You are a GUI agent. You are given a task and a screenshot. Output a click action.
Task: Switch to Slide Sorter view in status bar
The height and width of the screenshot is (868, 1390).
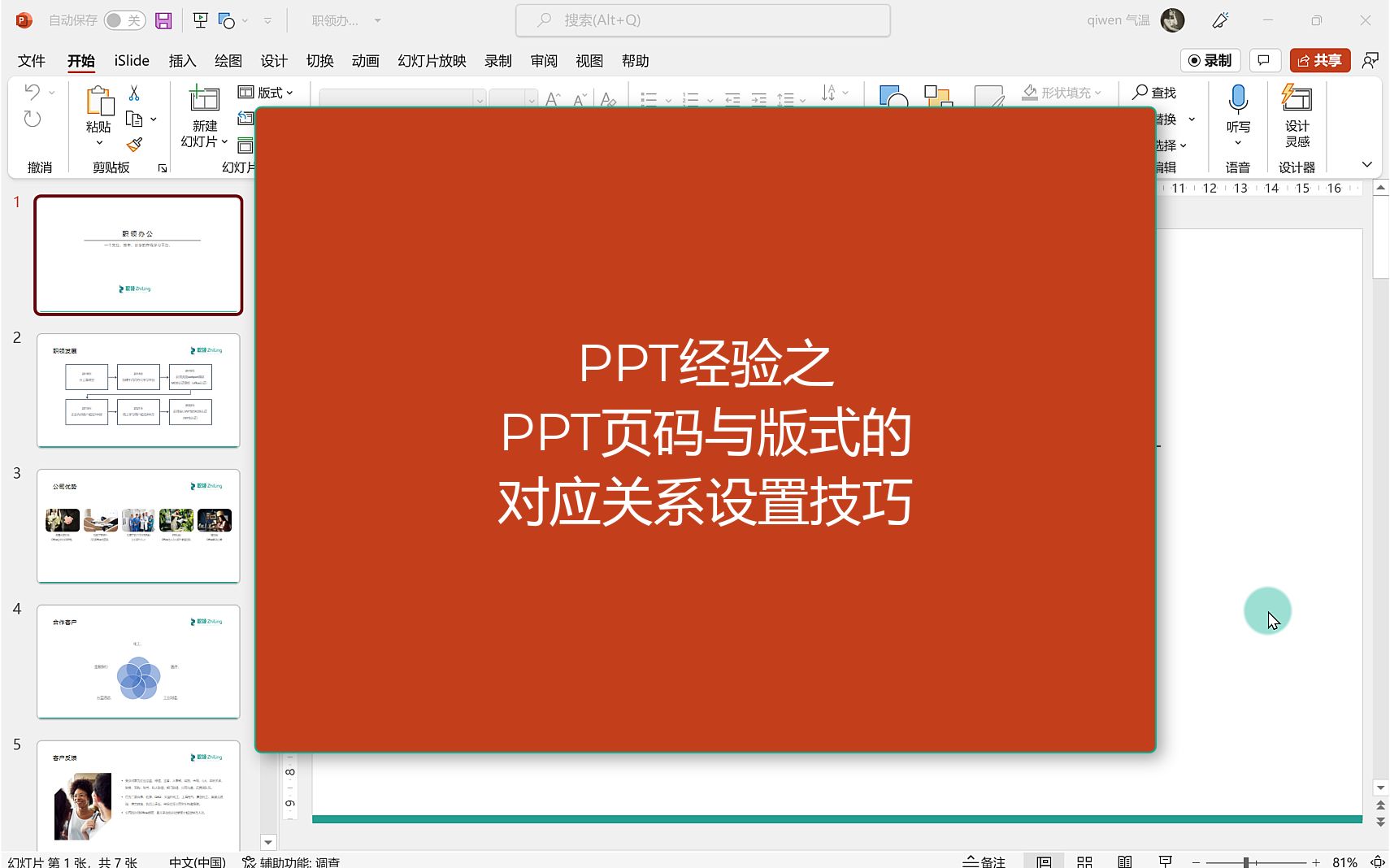click(1084, 861)
